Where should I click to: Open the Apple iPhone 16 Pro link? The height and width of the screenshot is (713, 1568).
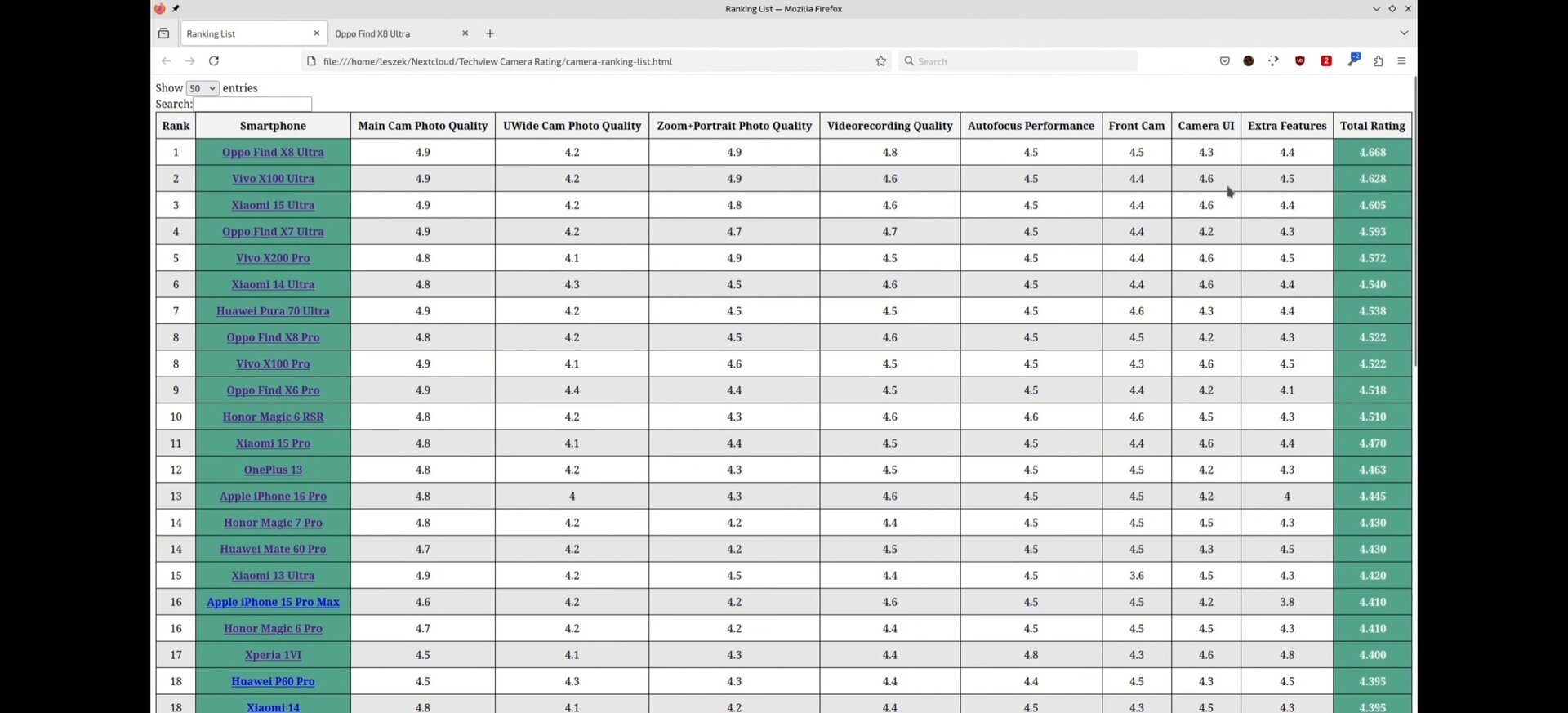point(273,497)
